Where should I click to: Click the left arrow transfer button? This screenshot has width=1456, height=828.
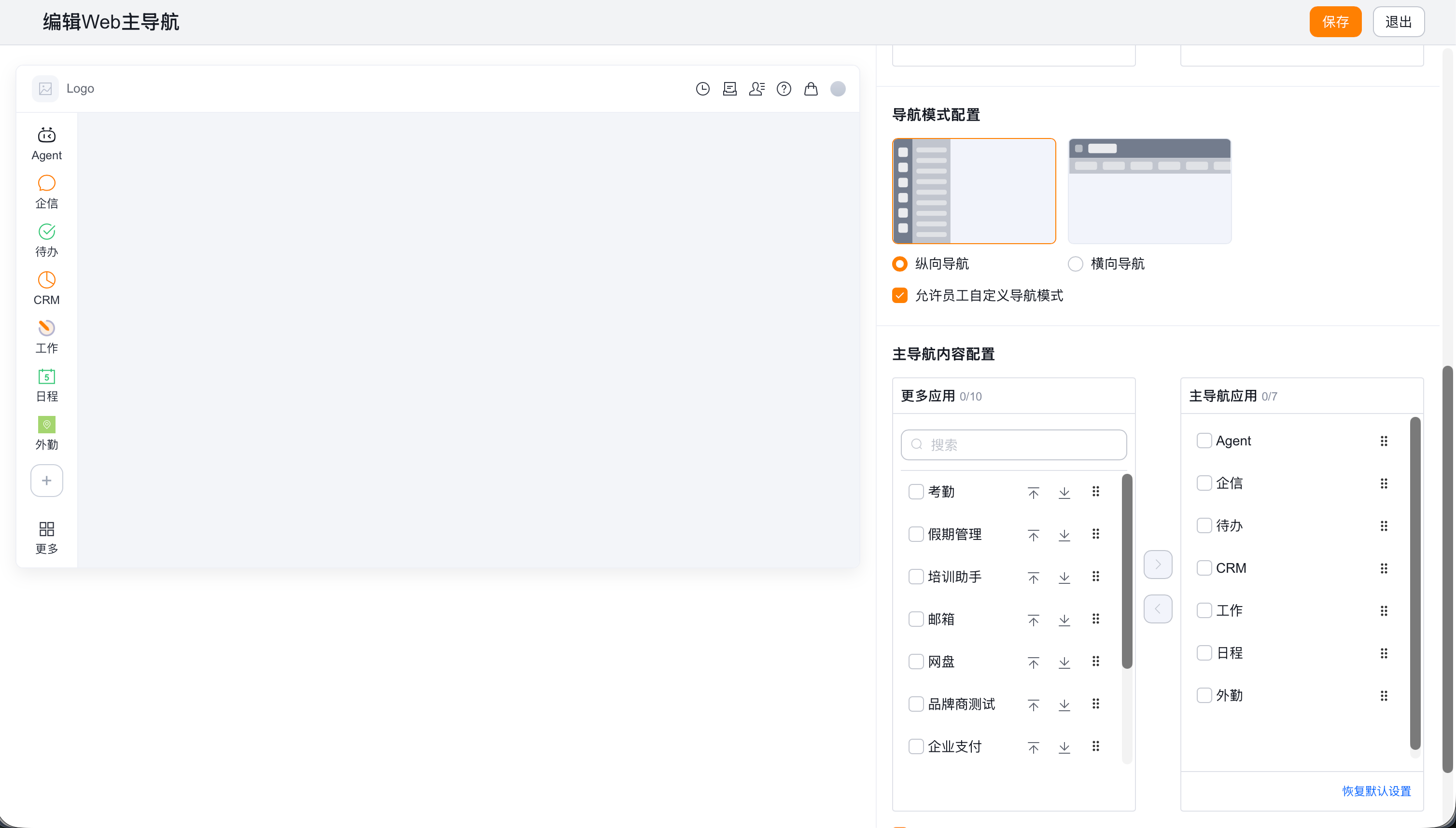coord(1158,609)
